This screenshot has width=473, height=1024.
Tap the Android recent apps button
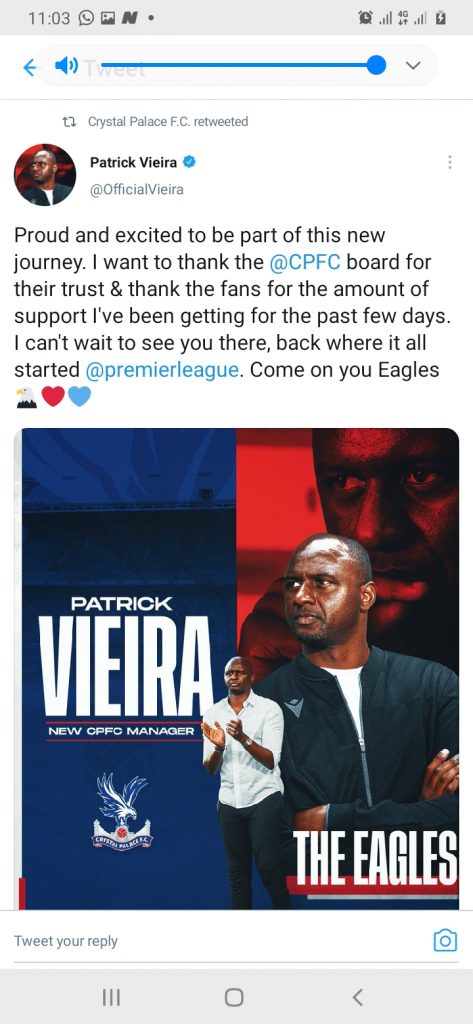point(111,997)
